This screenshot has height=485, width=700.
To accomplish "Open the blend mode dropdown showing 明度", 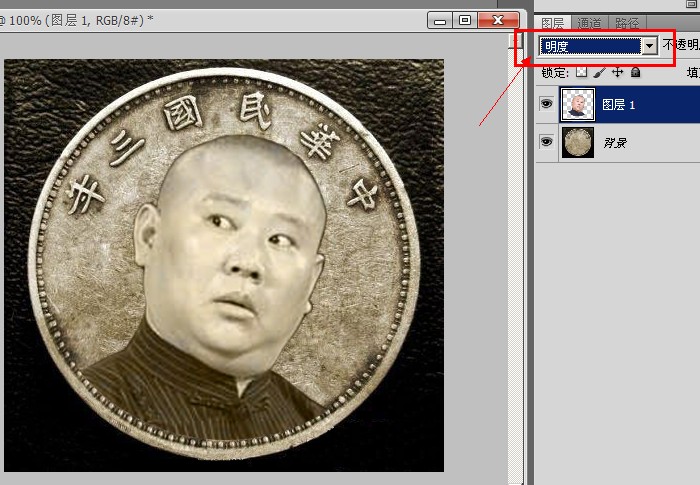I will pyautogui.click(x=598, y=46).
